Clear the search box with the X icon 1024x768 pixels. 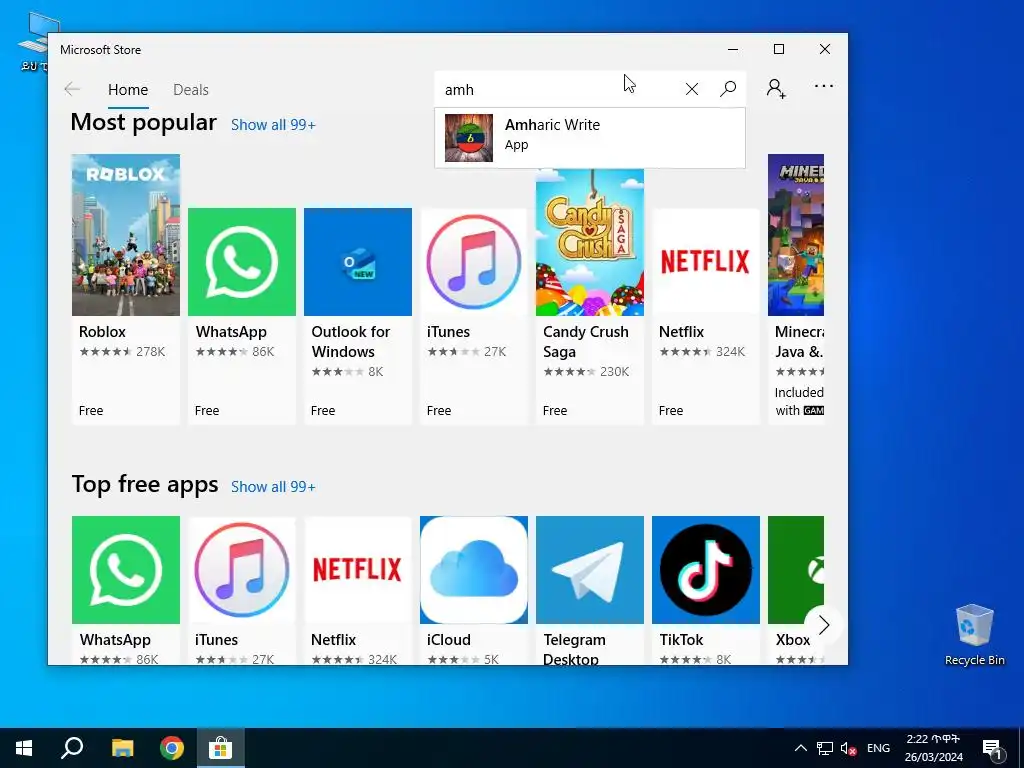pos(692,89)
